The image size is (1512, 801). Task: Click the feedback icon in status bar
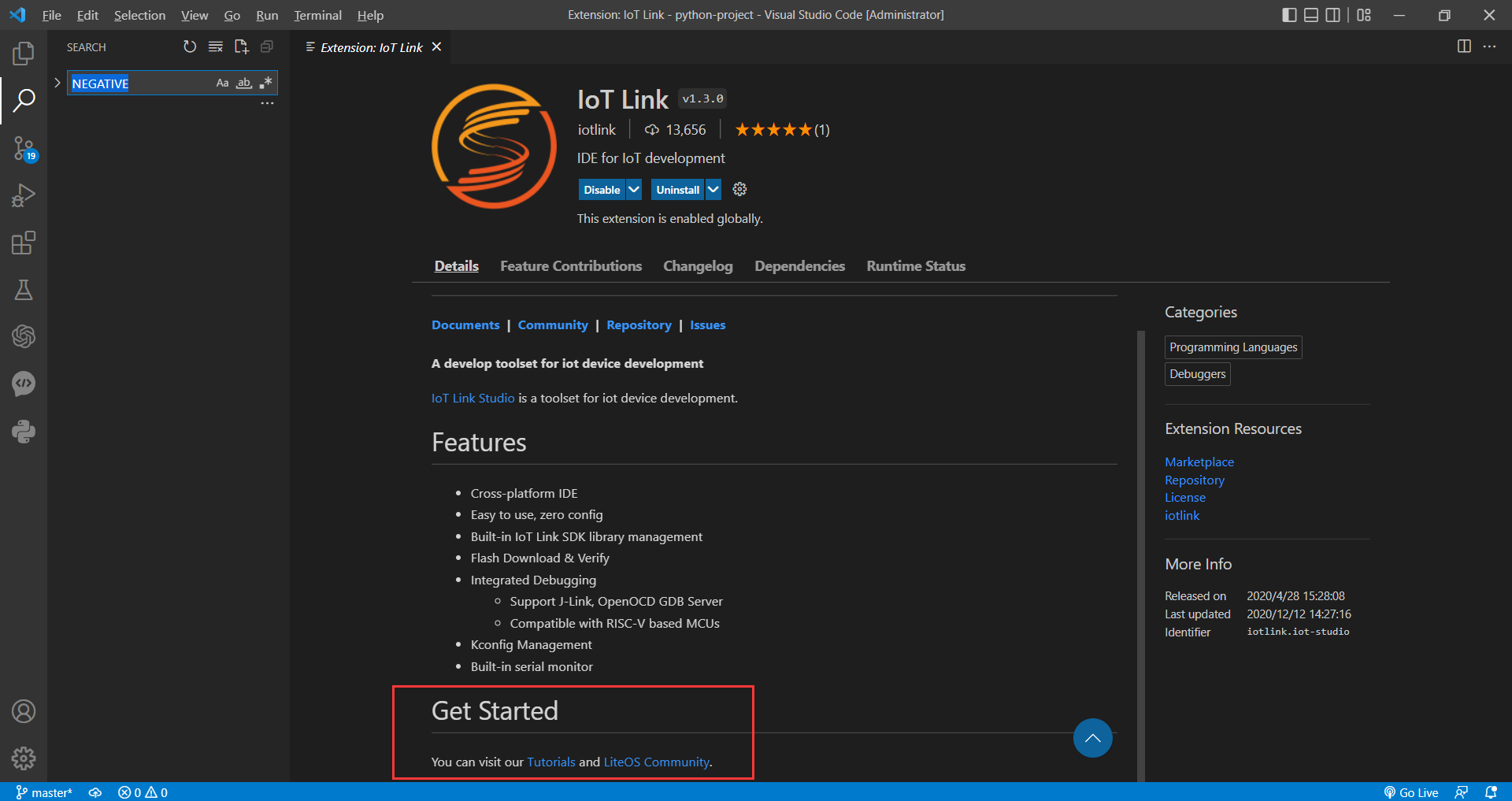pos(1462,792)
